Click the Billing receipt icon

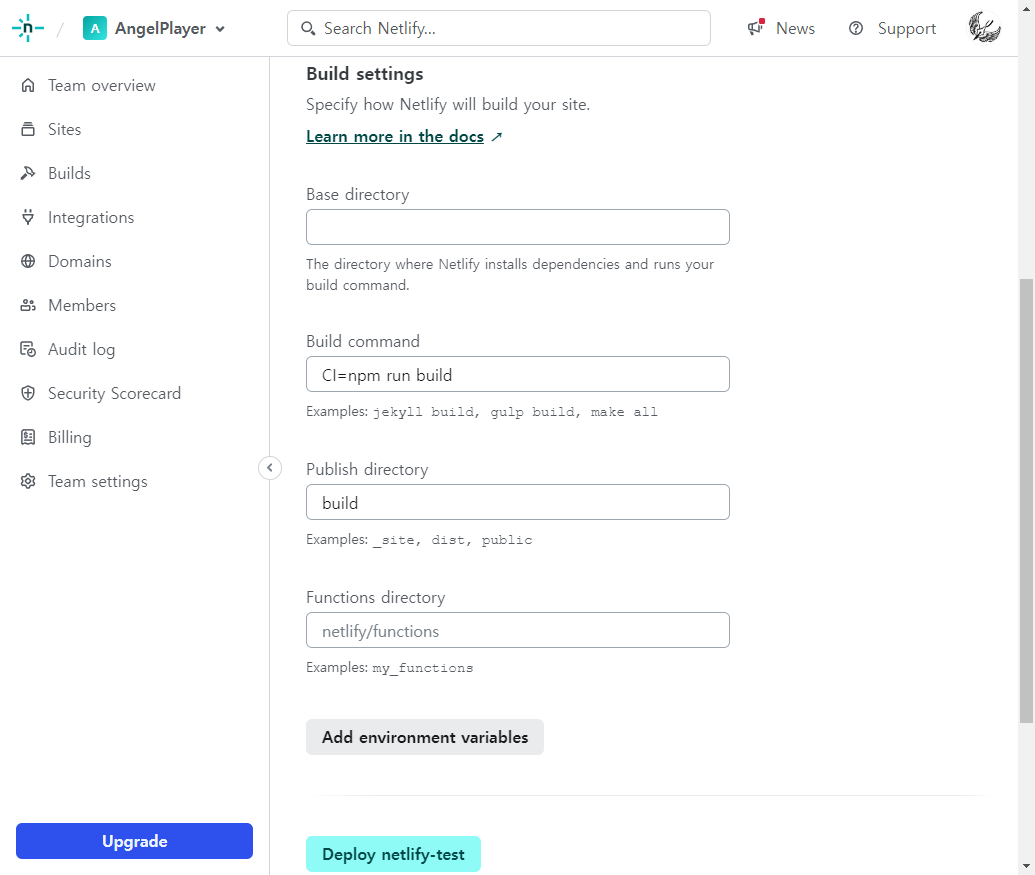tap(28, 437)
